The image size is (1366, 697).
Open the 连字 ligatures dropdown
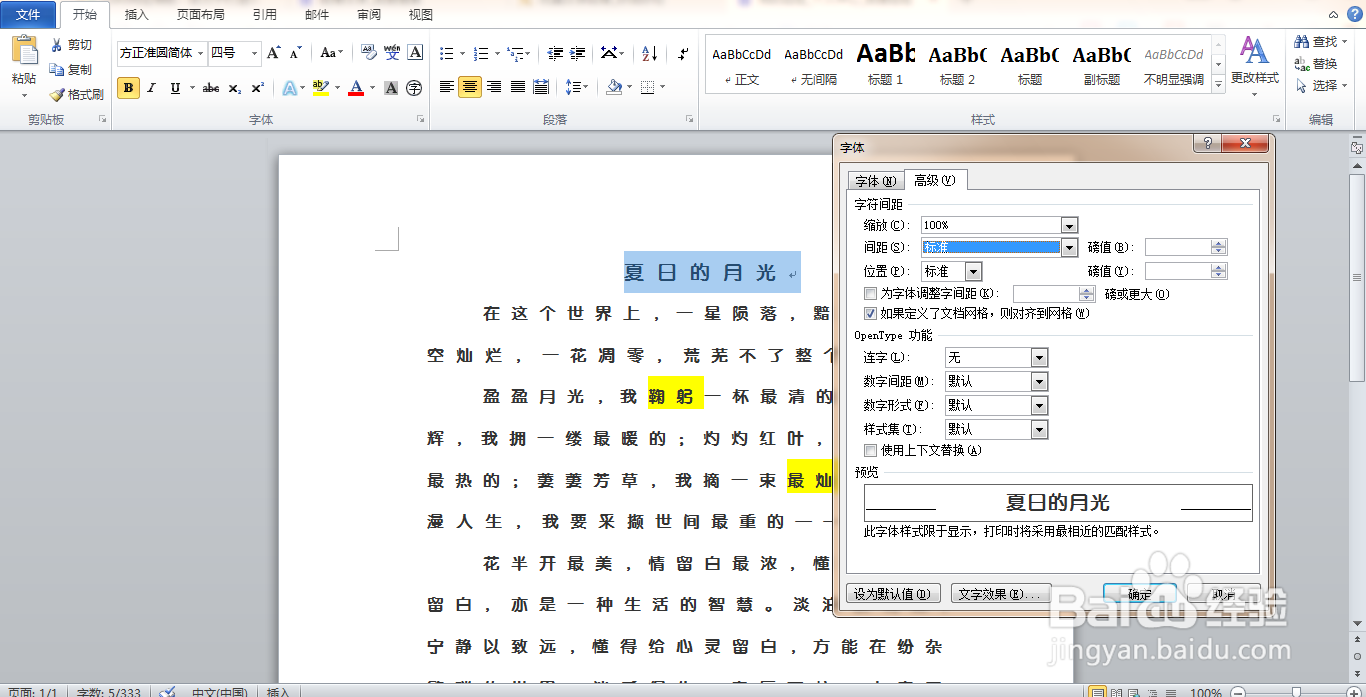point(1038,357)
